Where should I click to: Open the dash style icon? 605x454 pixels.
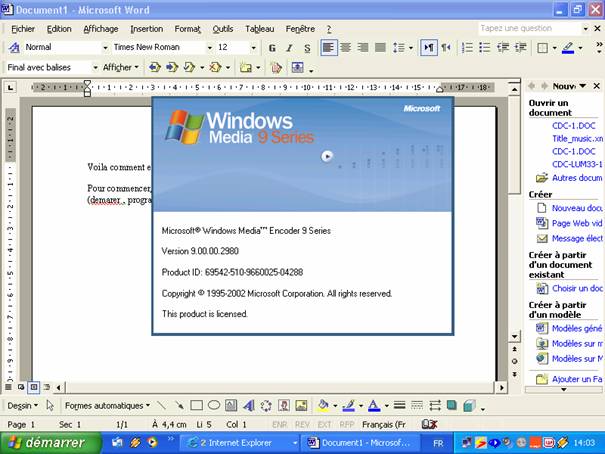pyautogui.click(x=417, y=405)
